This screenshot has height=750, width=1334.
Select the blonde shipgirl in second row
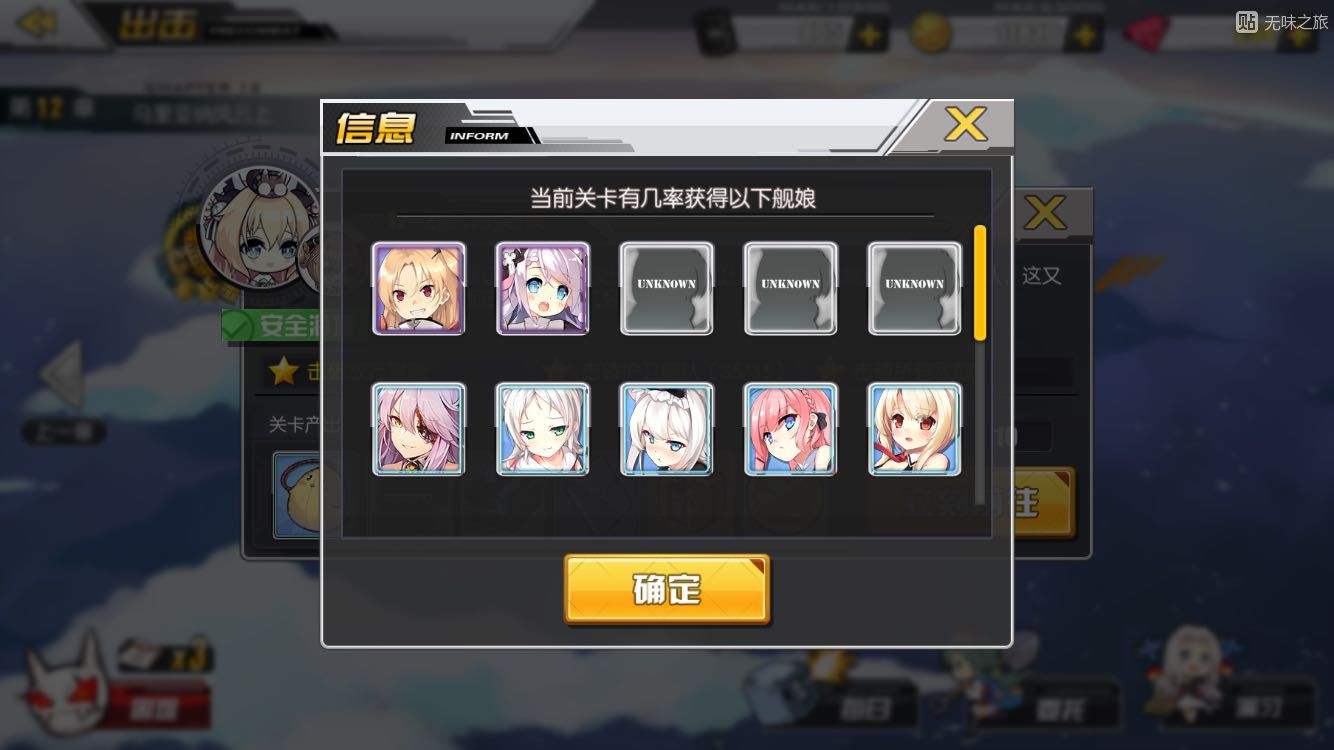pos(915,430)
